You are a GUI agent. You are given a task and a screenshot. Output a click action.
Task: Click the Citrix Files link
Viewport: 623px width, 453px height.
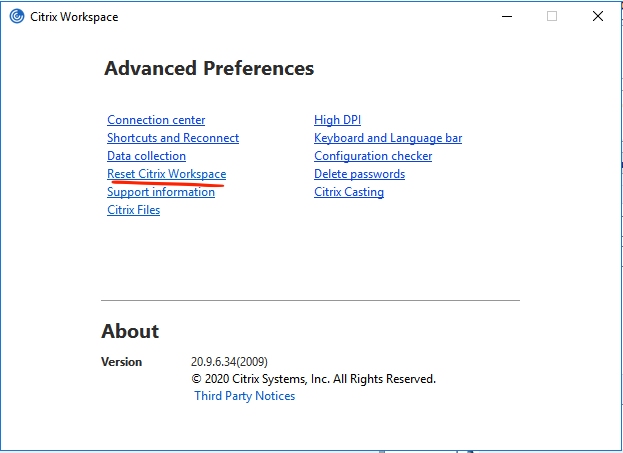[x=133, y=210]
